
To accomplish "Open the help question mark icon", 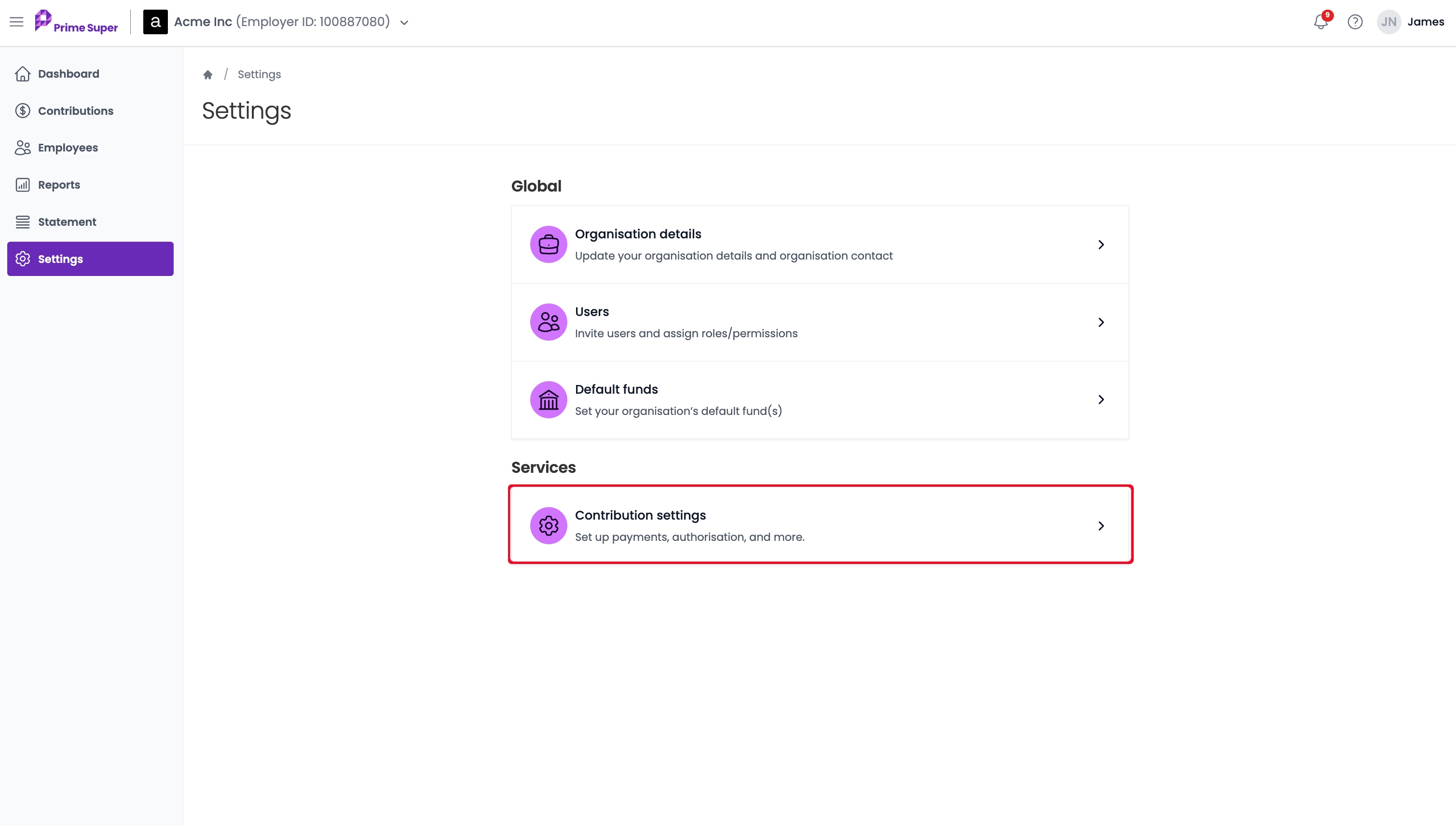I will coord(1355,22).
